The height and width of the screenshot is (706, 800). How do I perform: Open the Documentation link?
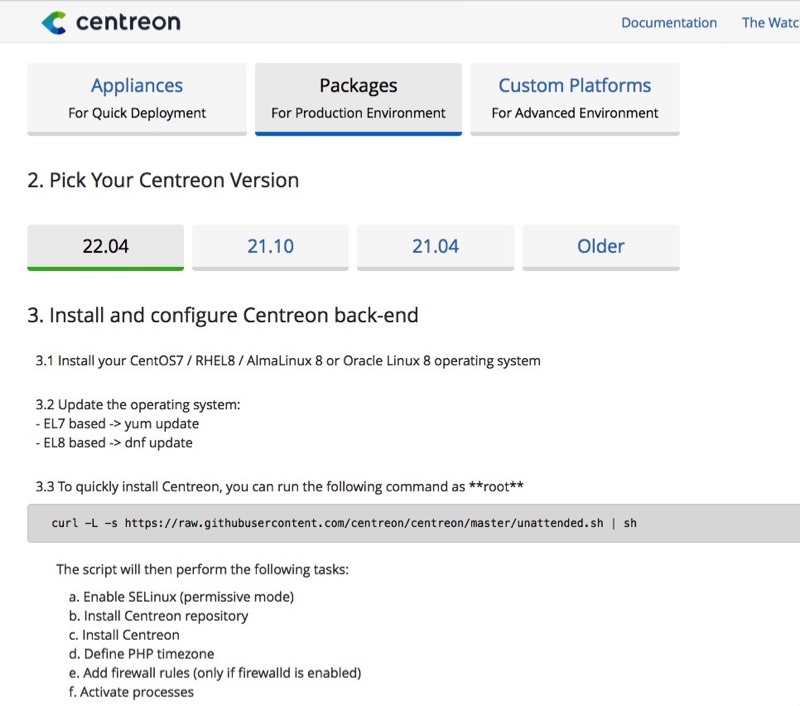669,22
